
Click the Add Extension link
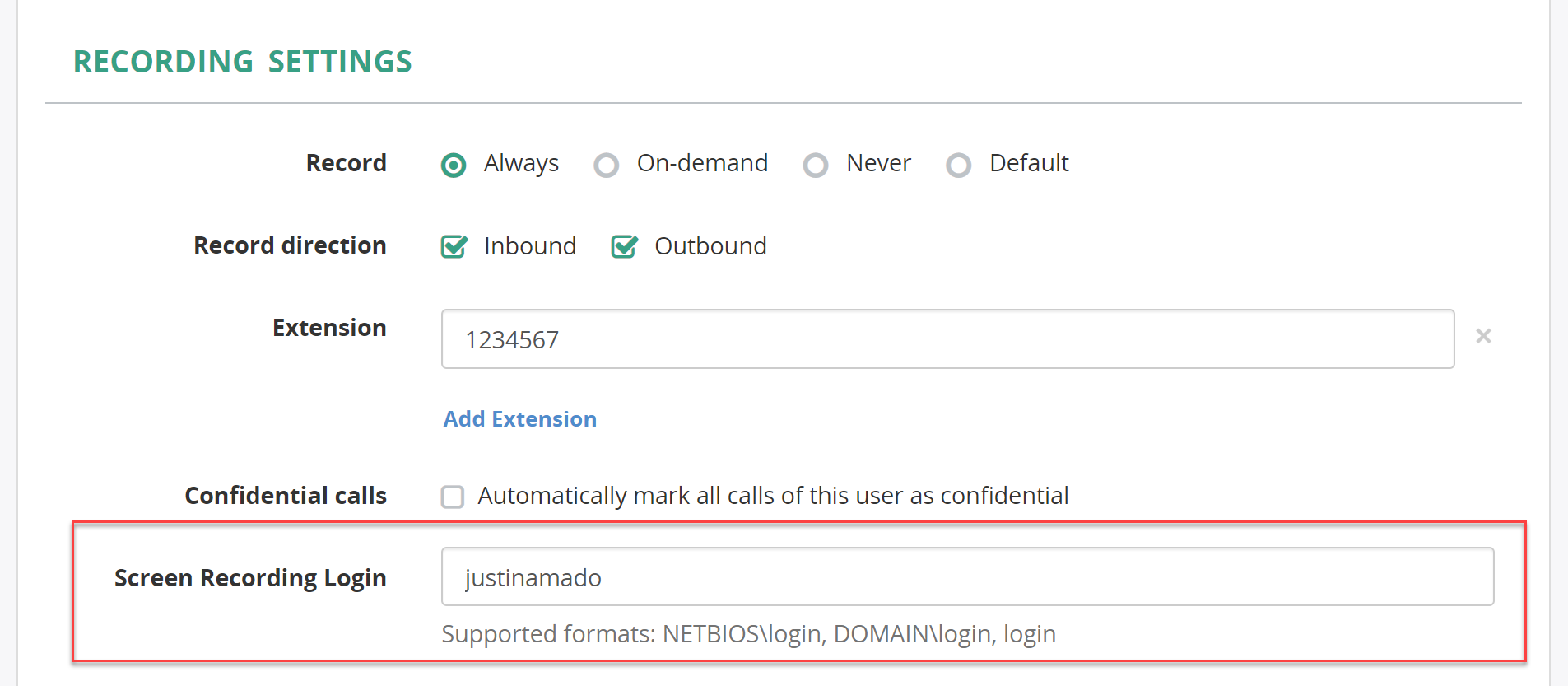point(520,419)
